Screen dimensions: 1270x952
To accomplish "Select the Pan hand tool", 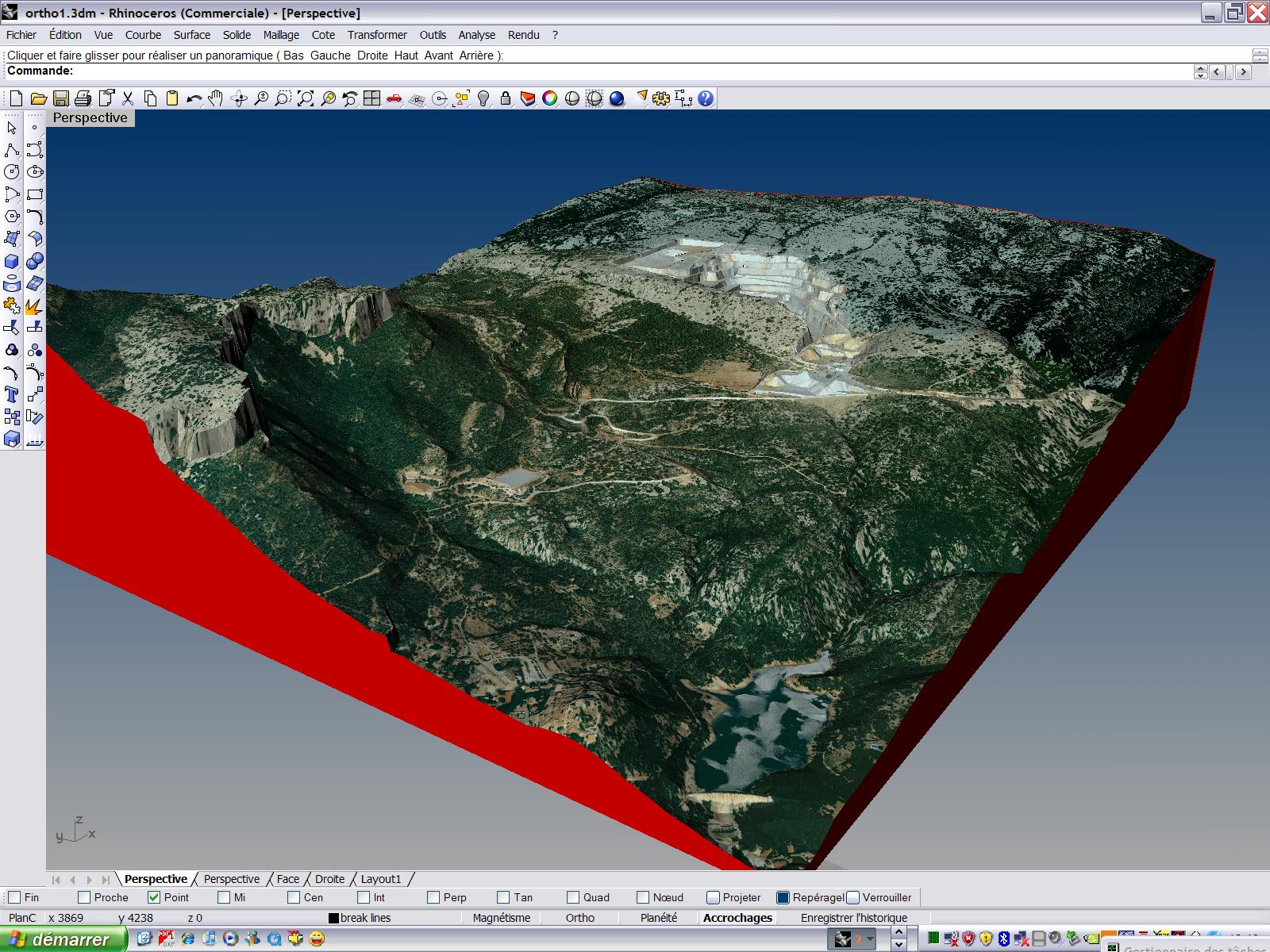I will (216, 98).
